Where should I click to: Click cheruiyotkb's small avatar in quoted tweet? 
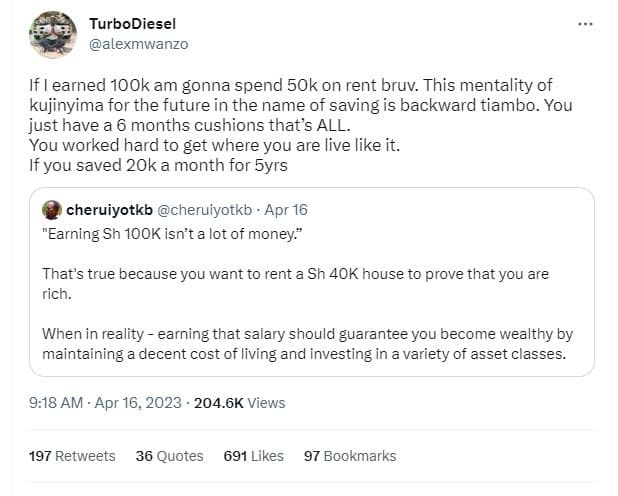pyautogui.click(x=53, y=210)
